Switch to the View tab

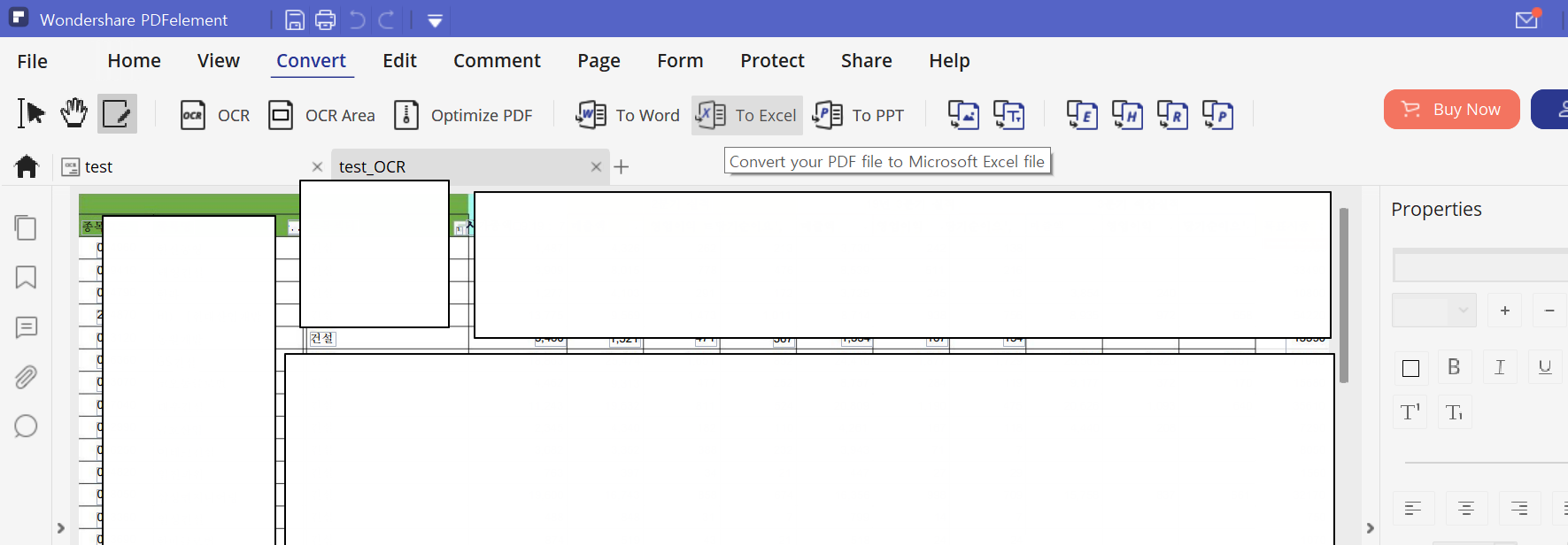[x=219, y=60]
